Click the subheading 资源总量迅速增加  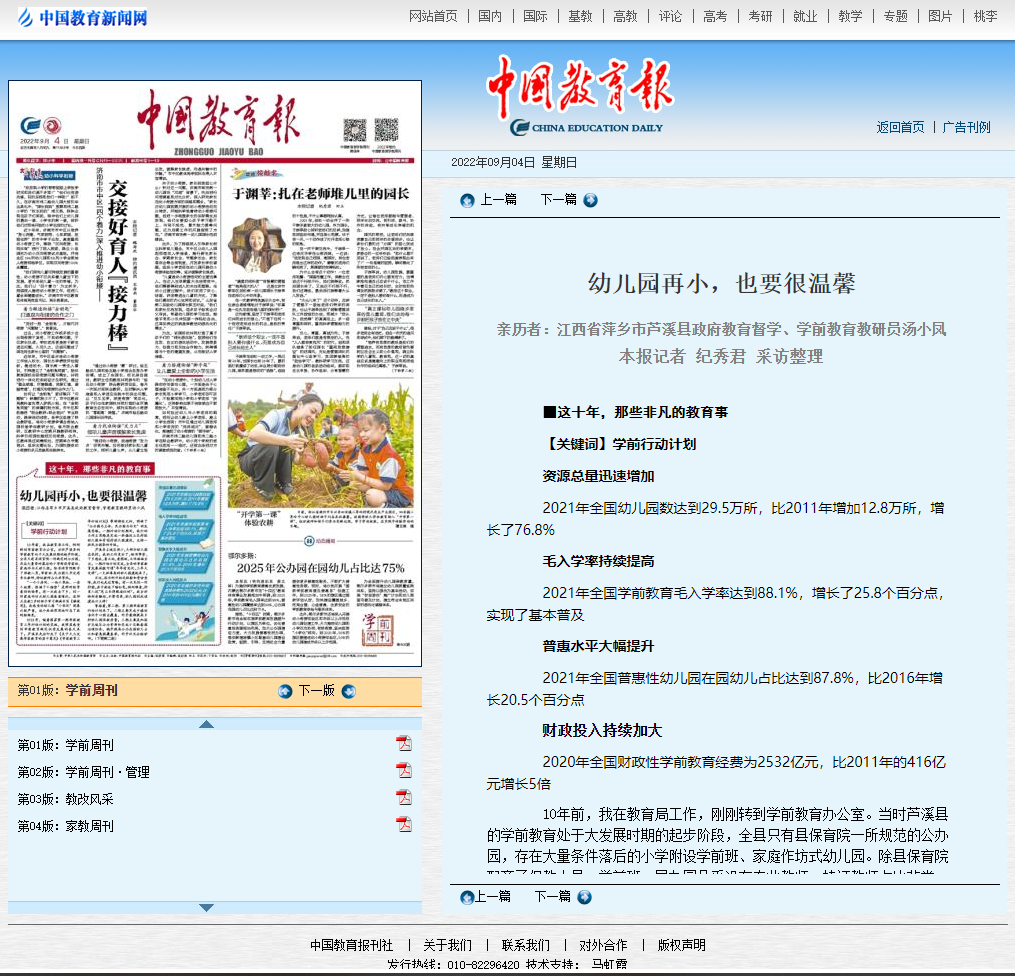[598, 476]
